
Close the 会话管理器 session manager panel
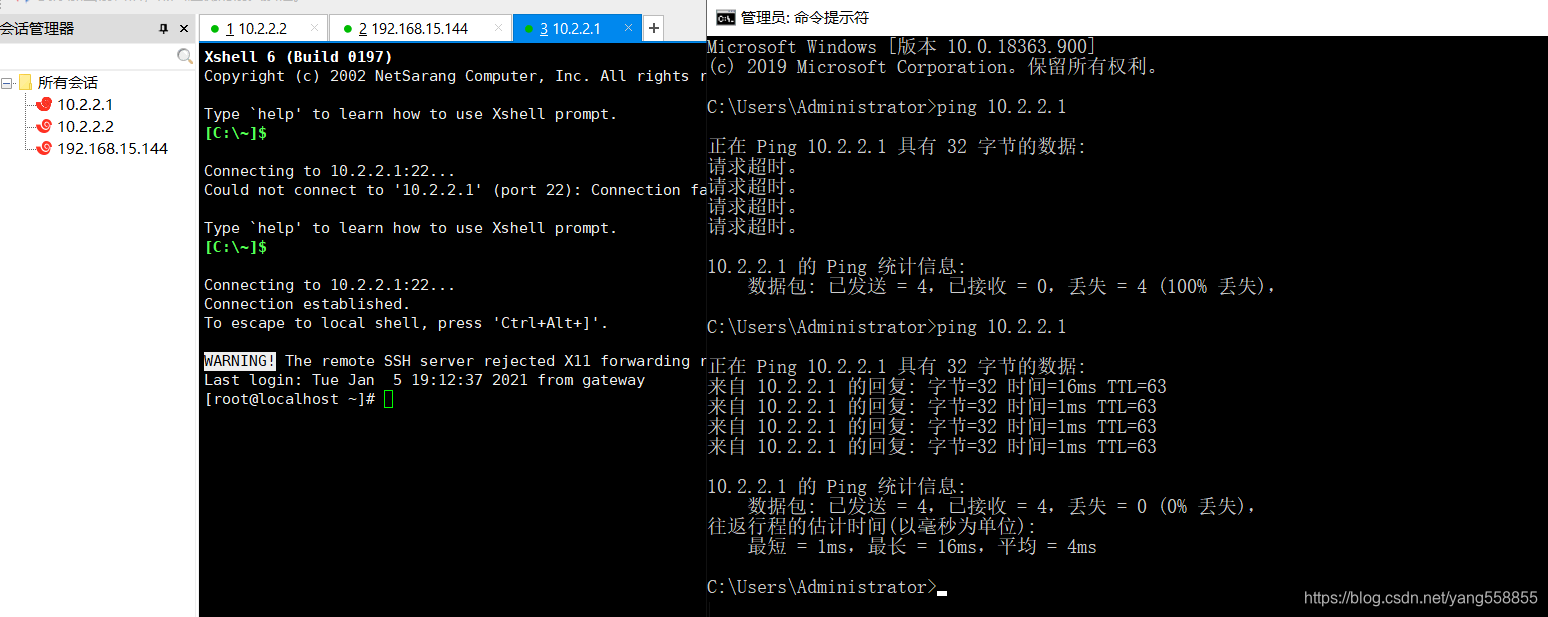[x=183, y=29]
